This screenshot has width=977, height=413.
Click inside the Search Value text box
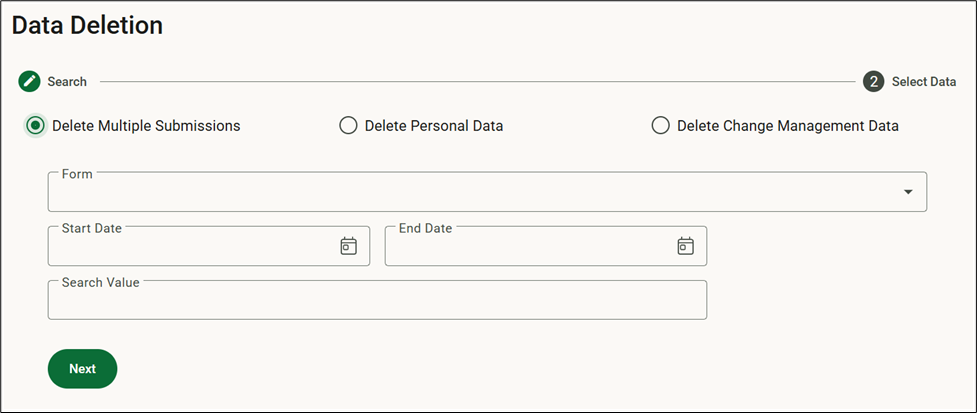coord(378,300)
